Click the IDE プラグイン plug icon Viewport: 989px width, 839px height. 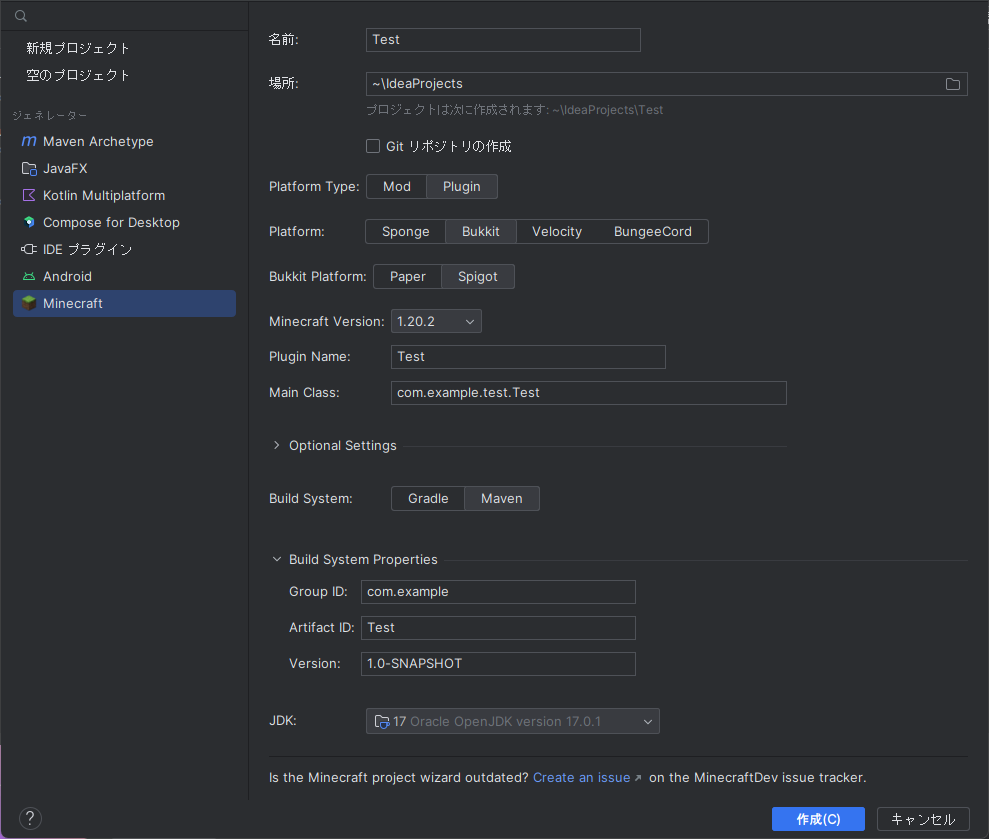coord(29,249)
